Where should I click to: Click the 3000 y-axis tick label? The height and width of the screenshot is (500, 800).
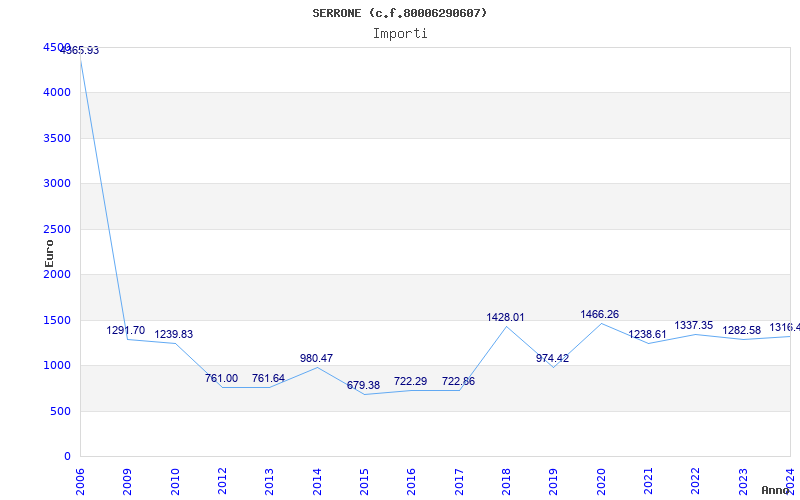click(x=57, y=183)
